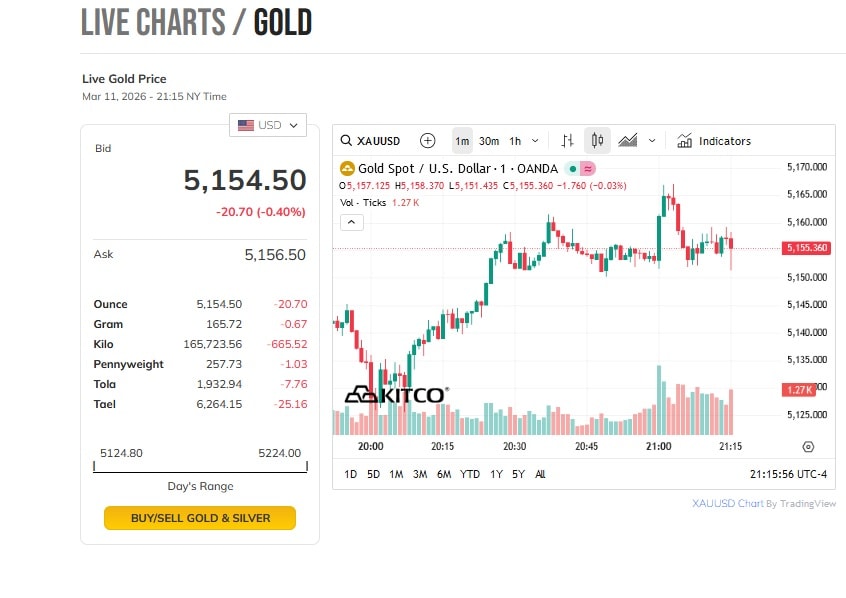This screenshot has height=598, width=846.
Task: Select the bars chart style icon
Action: [567, 141]
